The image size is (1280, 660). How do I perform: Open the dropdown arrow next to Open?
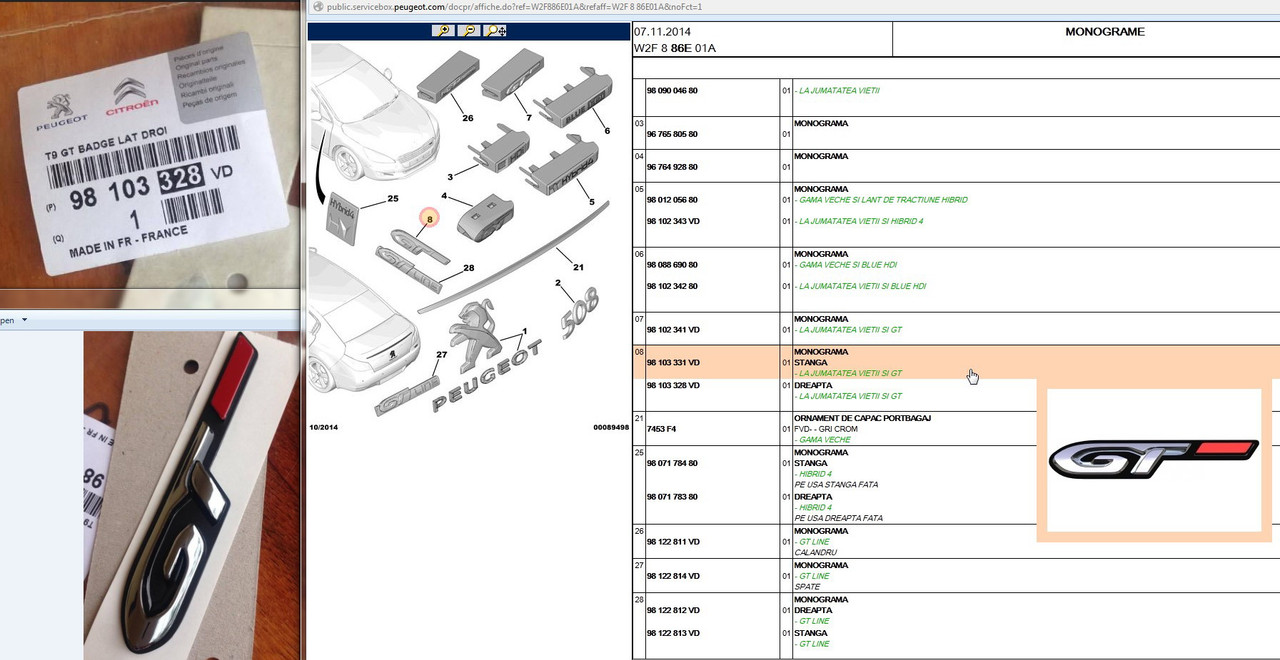23,321
